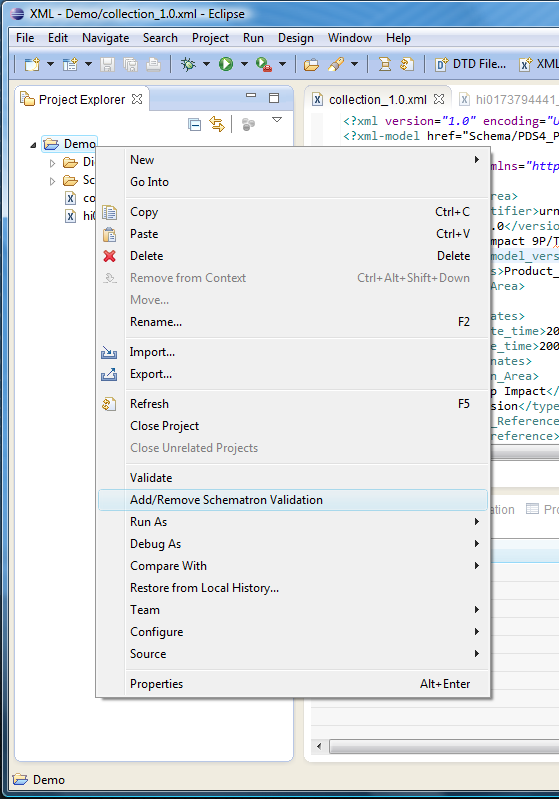The height and width of the screenshot is (799, 559).
Task: Click the Print toolbar icon
Action: pos(153,64)
